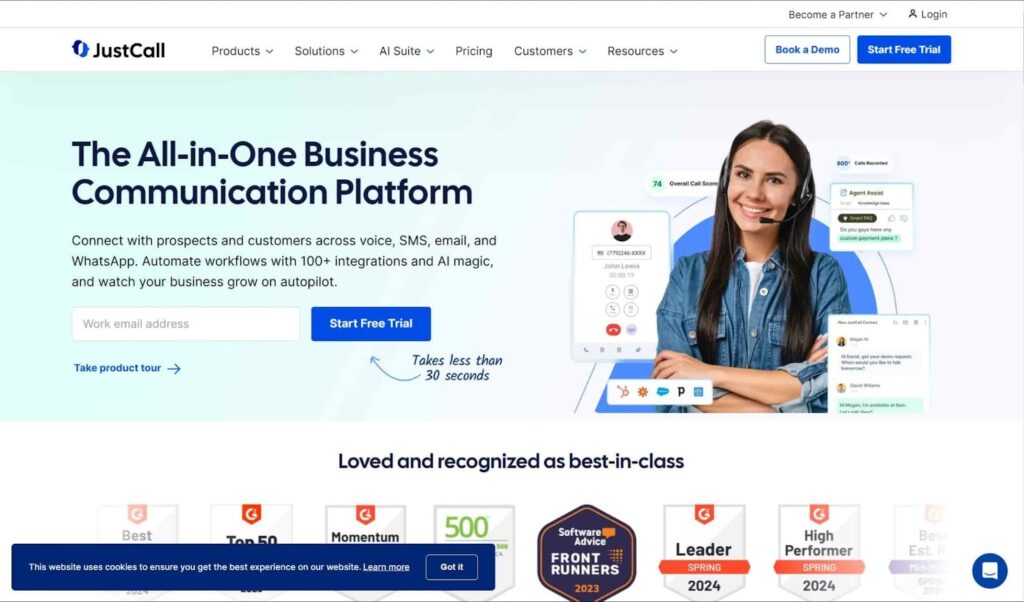Open the Pricing page
1024x602 pixels.
[x=473, y=51]
